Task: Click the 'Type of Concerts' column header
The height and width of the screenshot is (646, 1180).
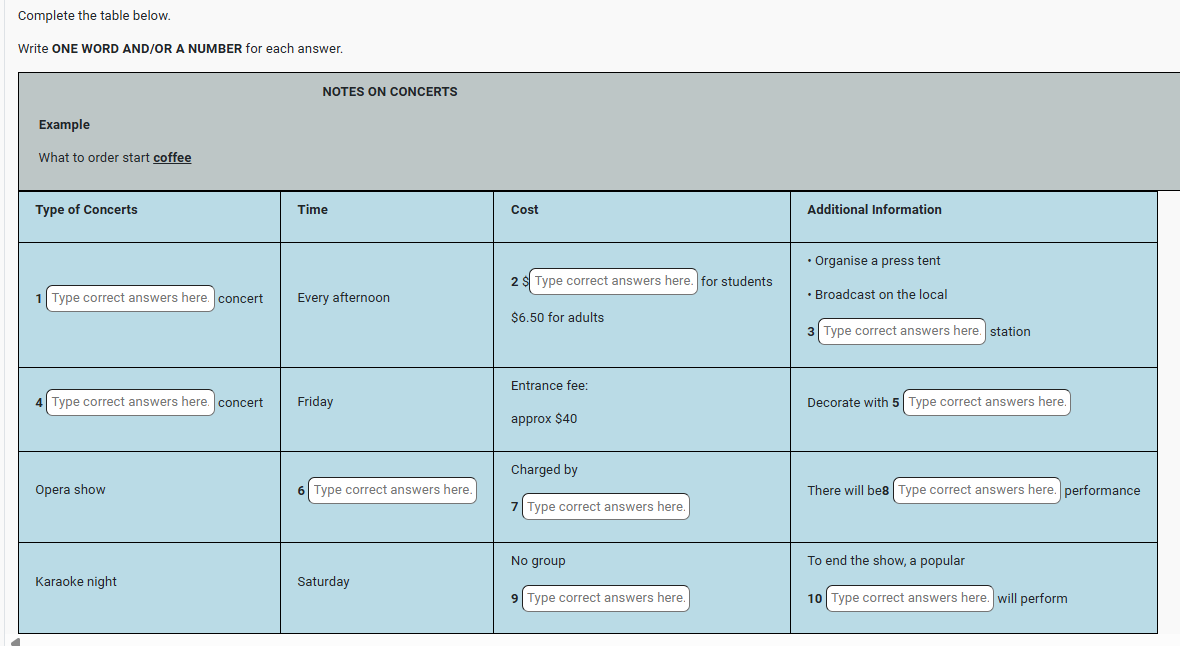Action: point(86,210)
